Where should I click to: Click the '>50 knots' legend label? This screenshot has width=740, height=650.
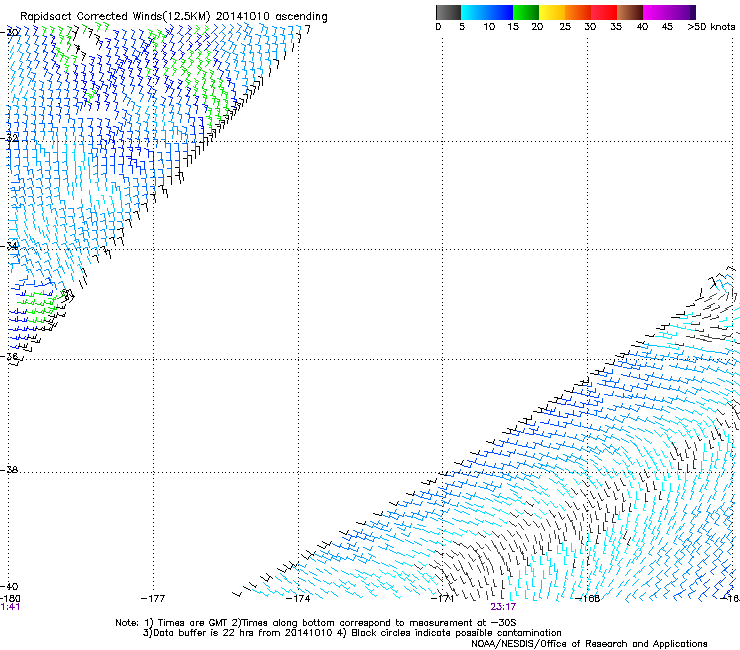pos(711,27)
